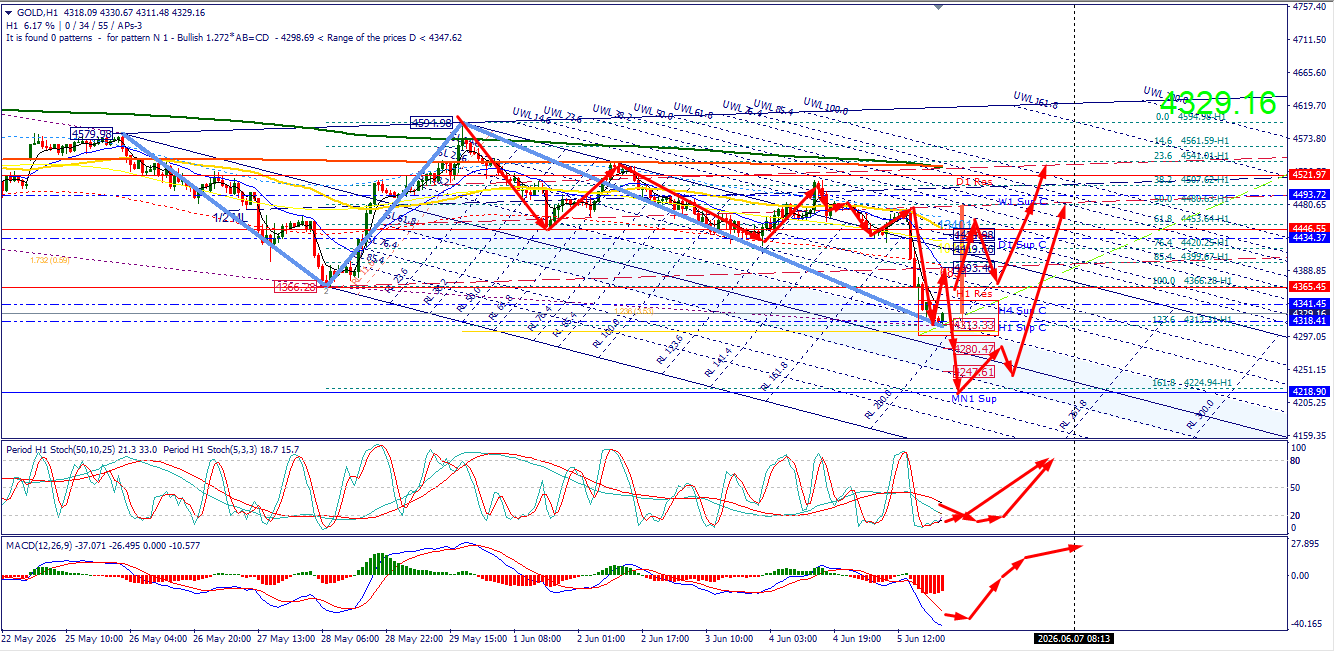Click the GOLD,H1 chart title text
The width and height of the screenshot is (1334, 652).
[x=37, y=12]
